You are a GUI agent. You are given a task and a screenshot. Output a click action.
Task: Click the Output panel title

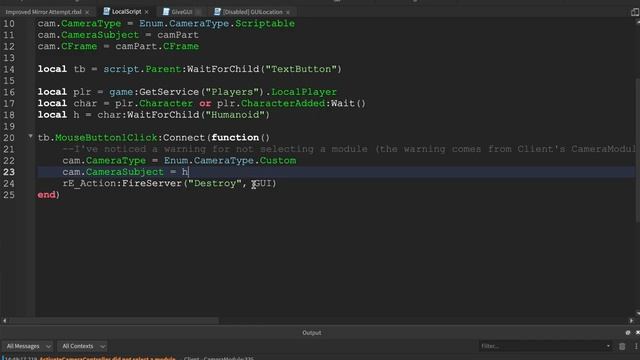pyautogui.click(x=312, y=333)
